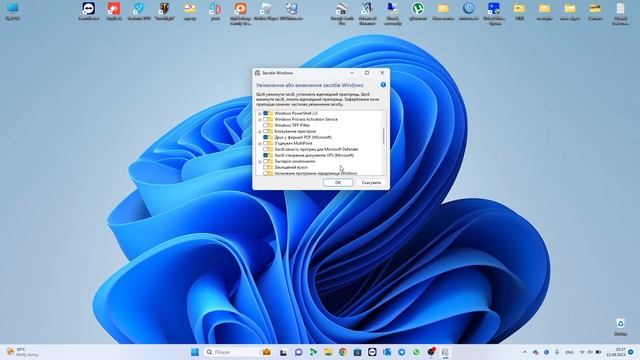Click the Cancel button in dialog
The width and height of the screenshot is (640, 360).
click(371, 182)
